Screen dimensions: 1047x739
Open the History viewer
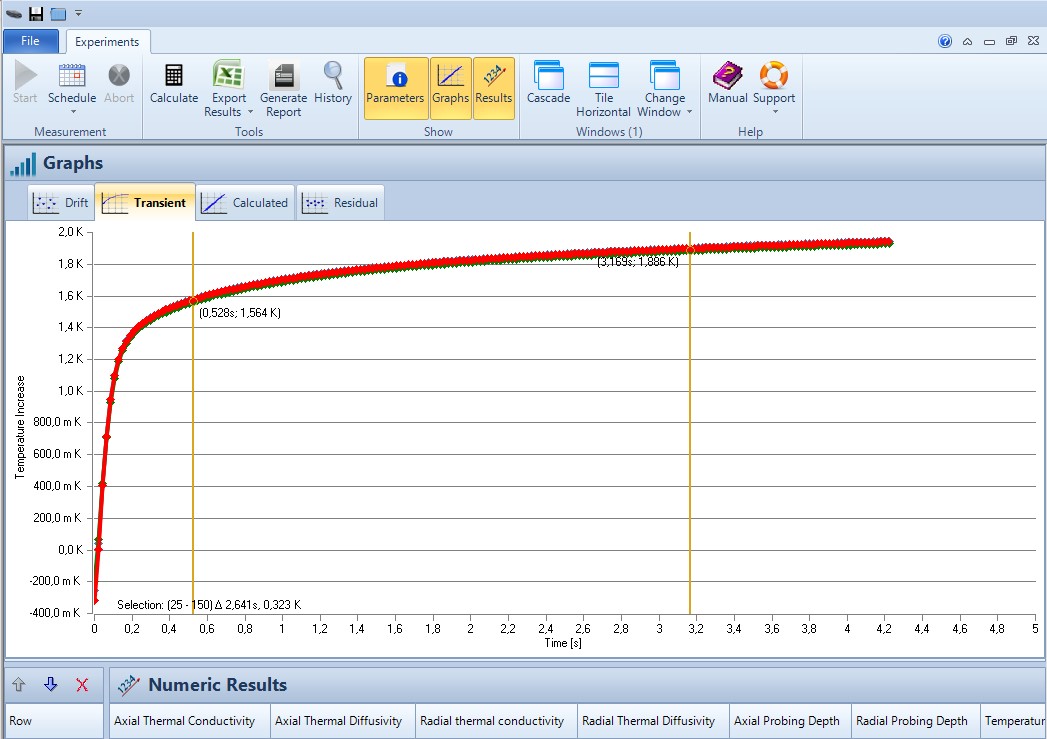(332, 84)
